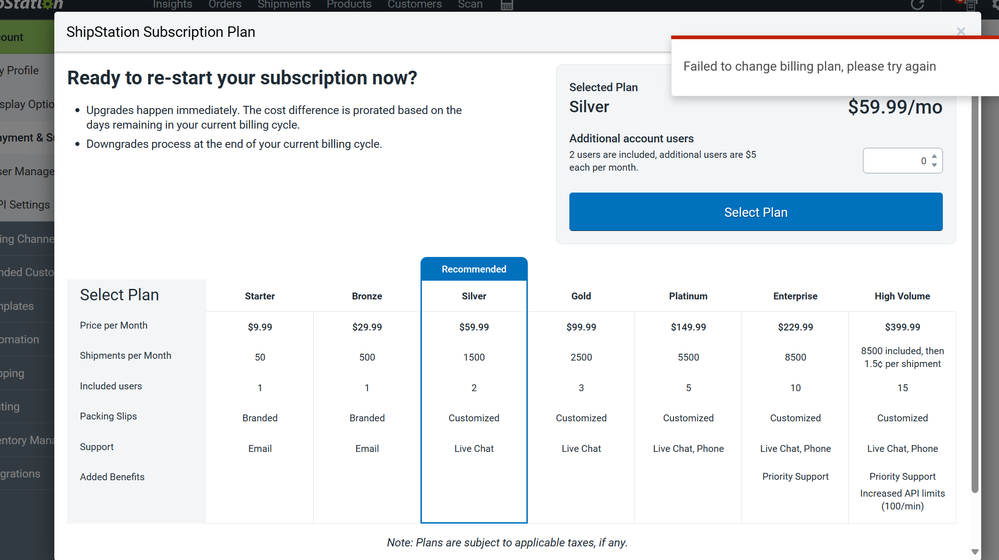Open the Products tab in top navigation
The width and height of the screenshot is (999, 560).
pyautogui.click(x=349, y=5)
